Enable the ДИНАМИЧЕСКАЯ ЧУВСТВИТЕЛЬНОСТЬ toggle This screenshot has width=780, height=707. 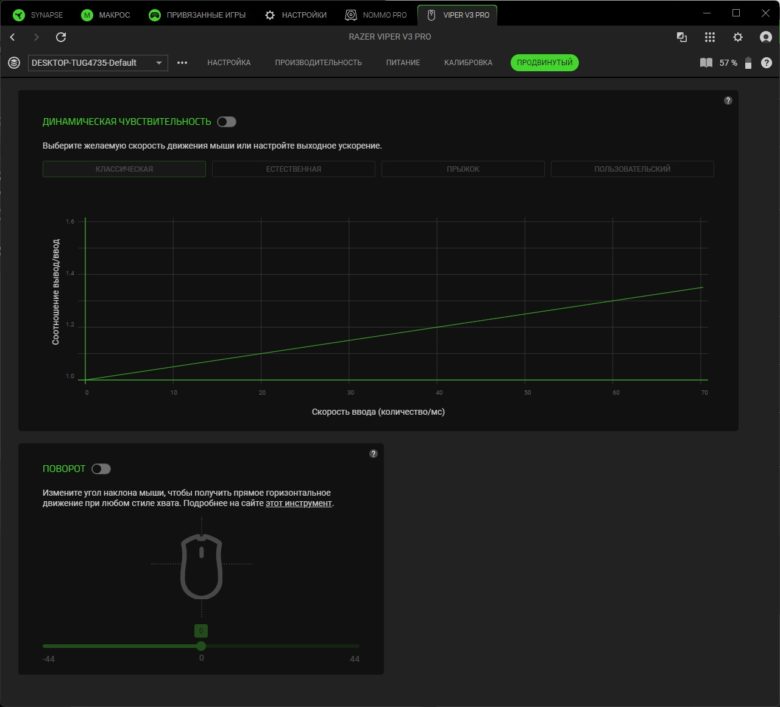pyautogui.click(x=226, y=122)
